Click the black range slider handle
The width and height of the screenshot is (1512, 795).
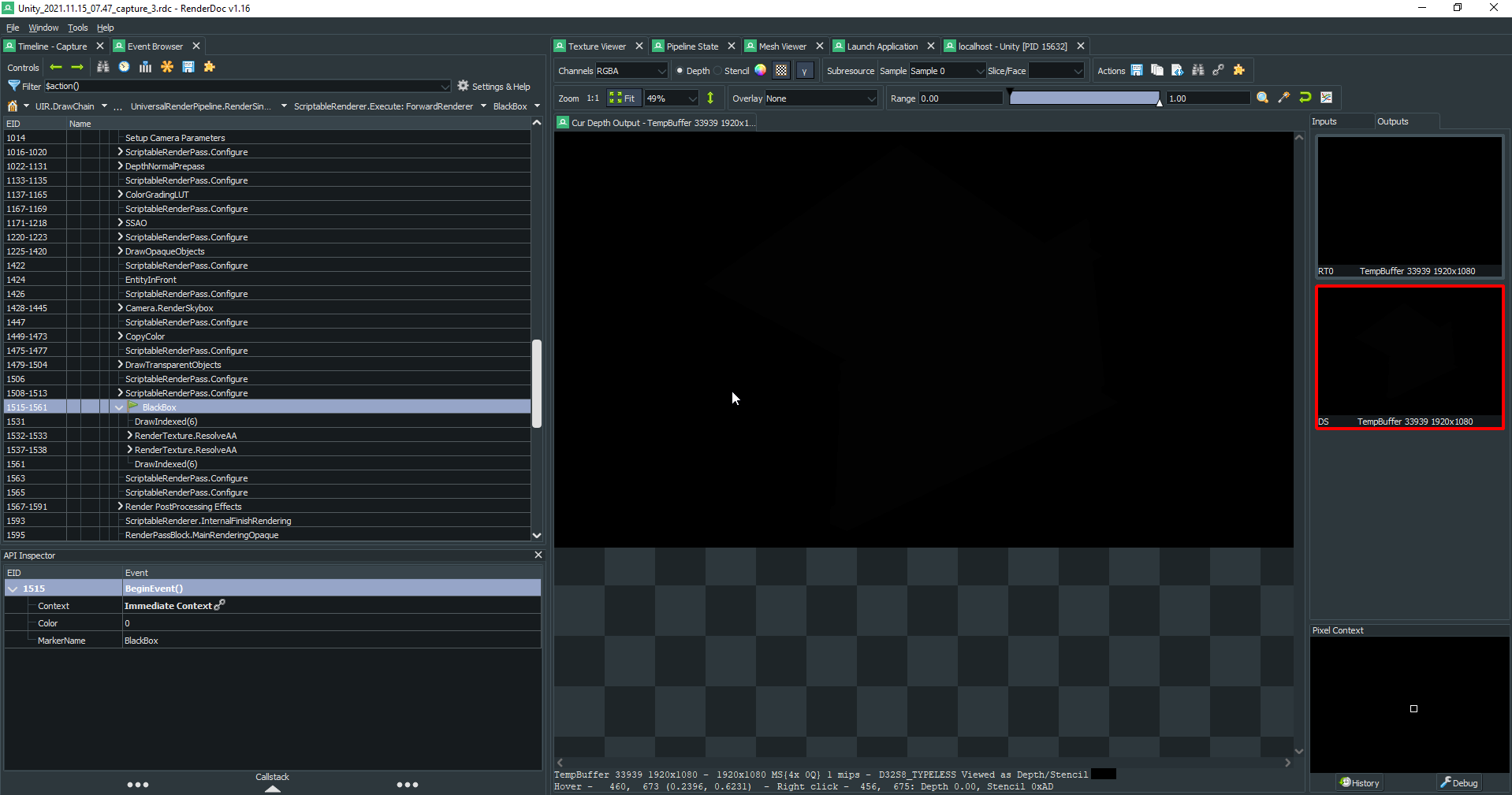coord(1010,93)
